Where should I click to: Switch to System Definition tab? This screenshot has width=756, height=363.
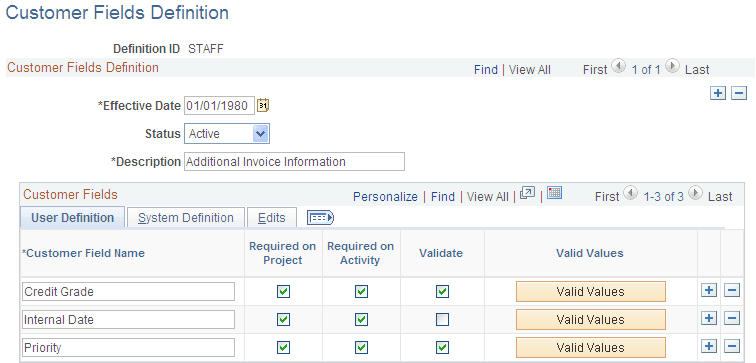click(186, 218)
